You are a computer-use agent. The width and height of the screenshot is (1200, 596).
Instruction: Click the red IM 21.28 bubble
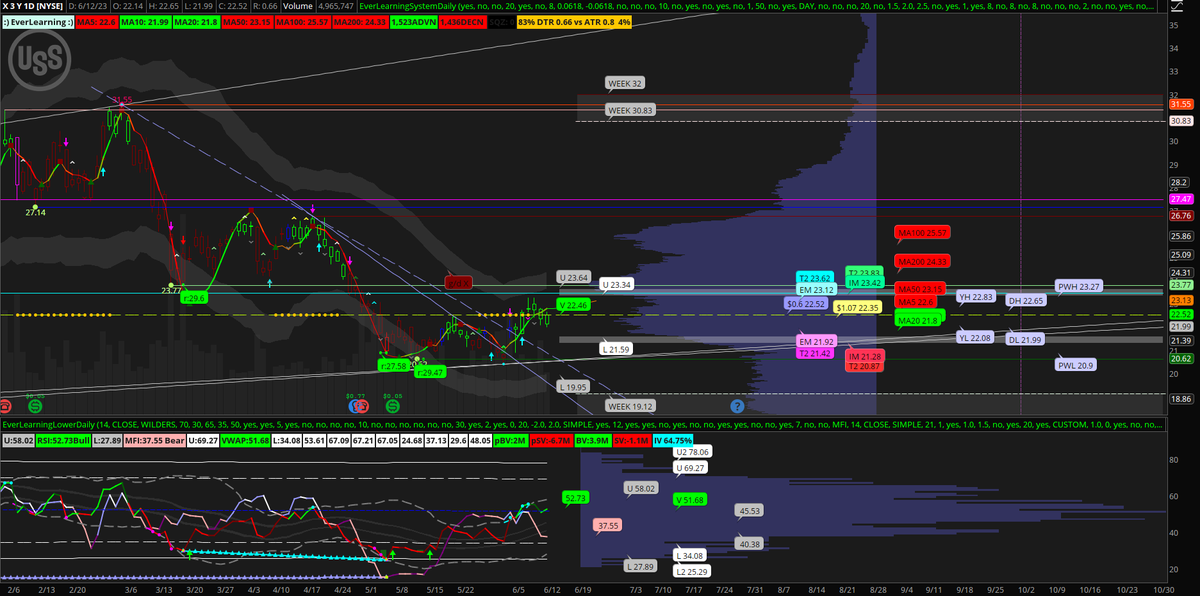pyautogui.click(x=865, y=356)
